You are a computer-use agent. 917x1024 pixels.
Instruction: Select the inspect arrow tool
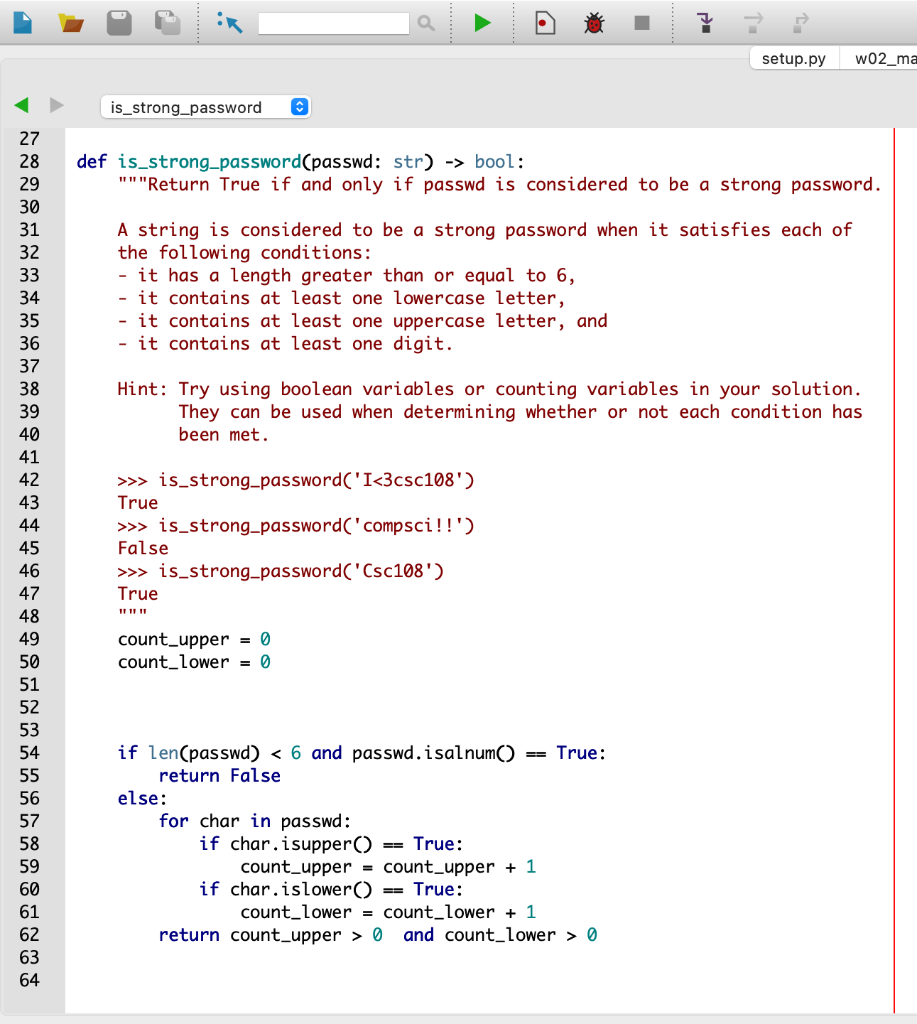(230, 22)
